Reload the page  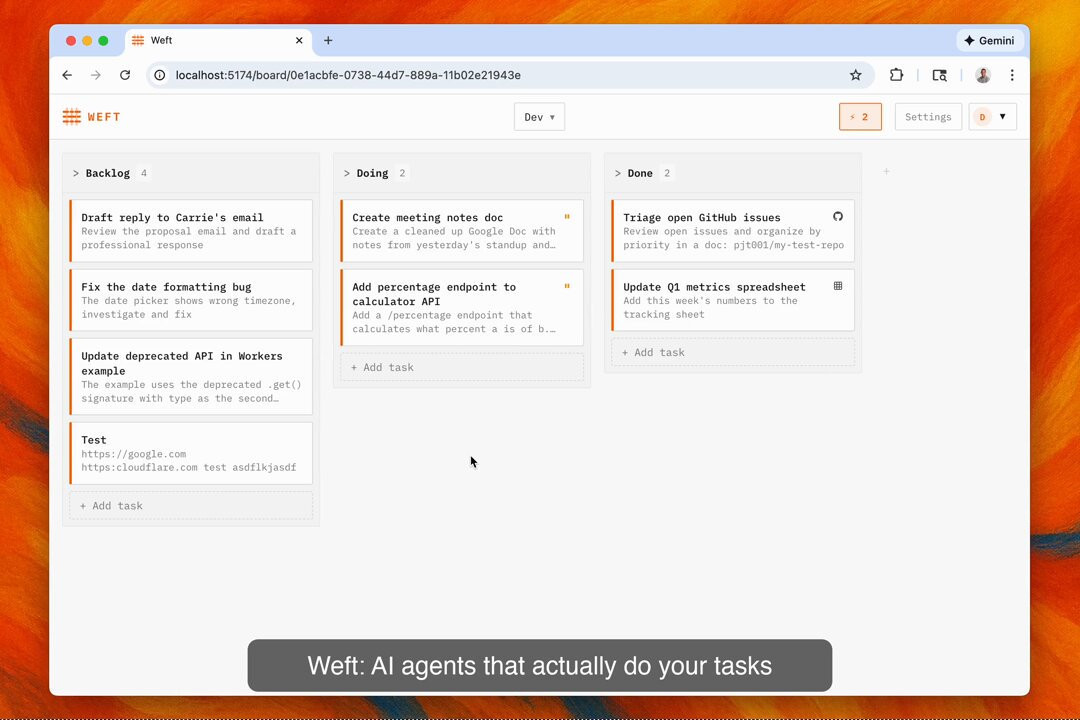coord(125,75)
